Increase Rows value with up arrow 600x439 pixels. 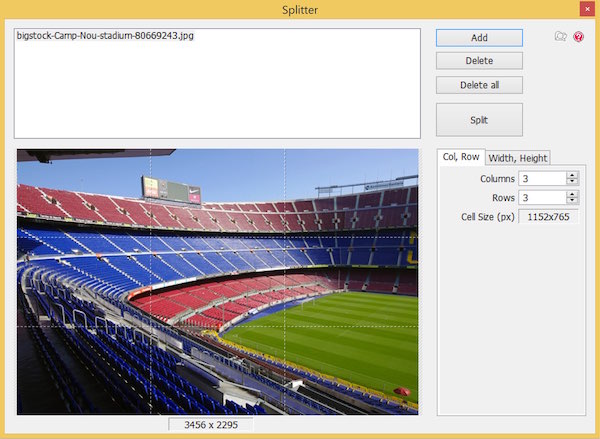pyautogui.click(x=572, y=193)
